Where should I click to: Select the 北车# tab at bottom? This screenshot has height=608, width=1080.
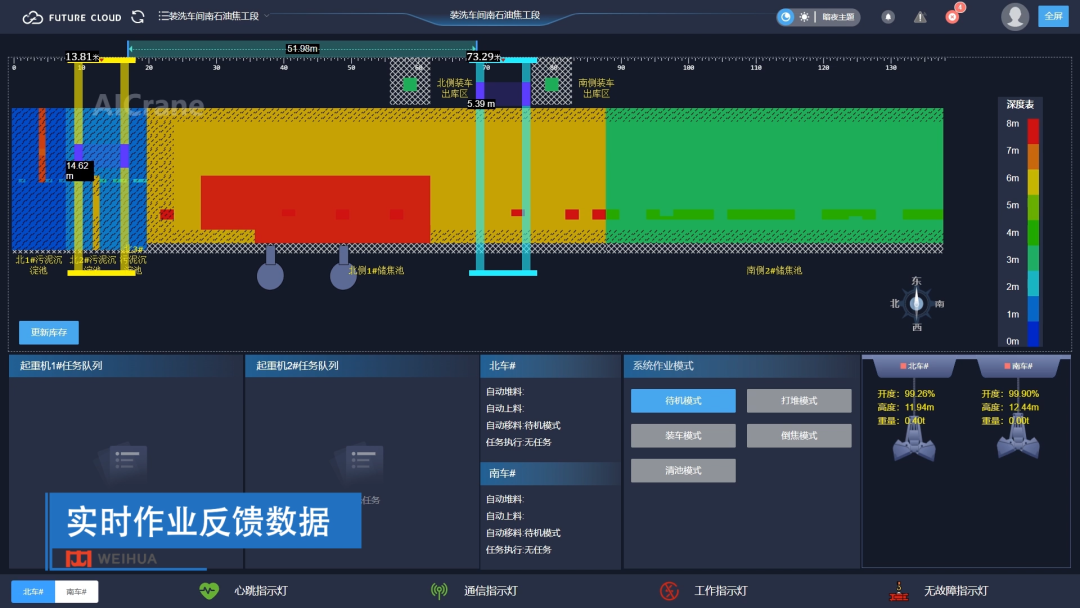(x=34, y=592)
